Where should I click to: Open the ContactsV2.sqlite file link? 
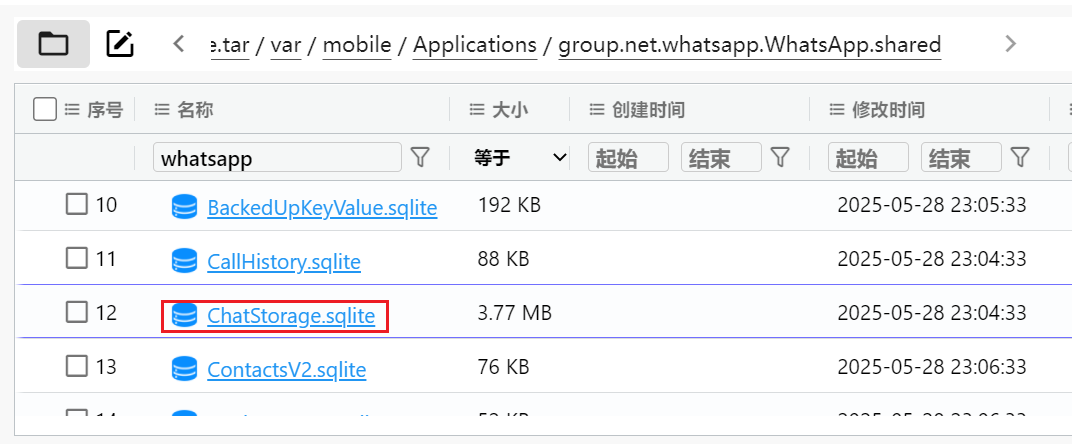(287, 370)
